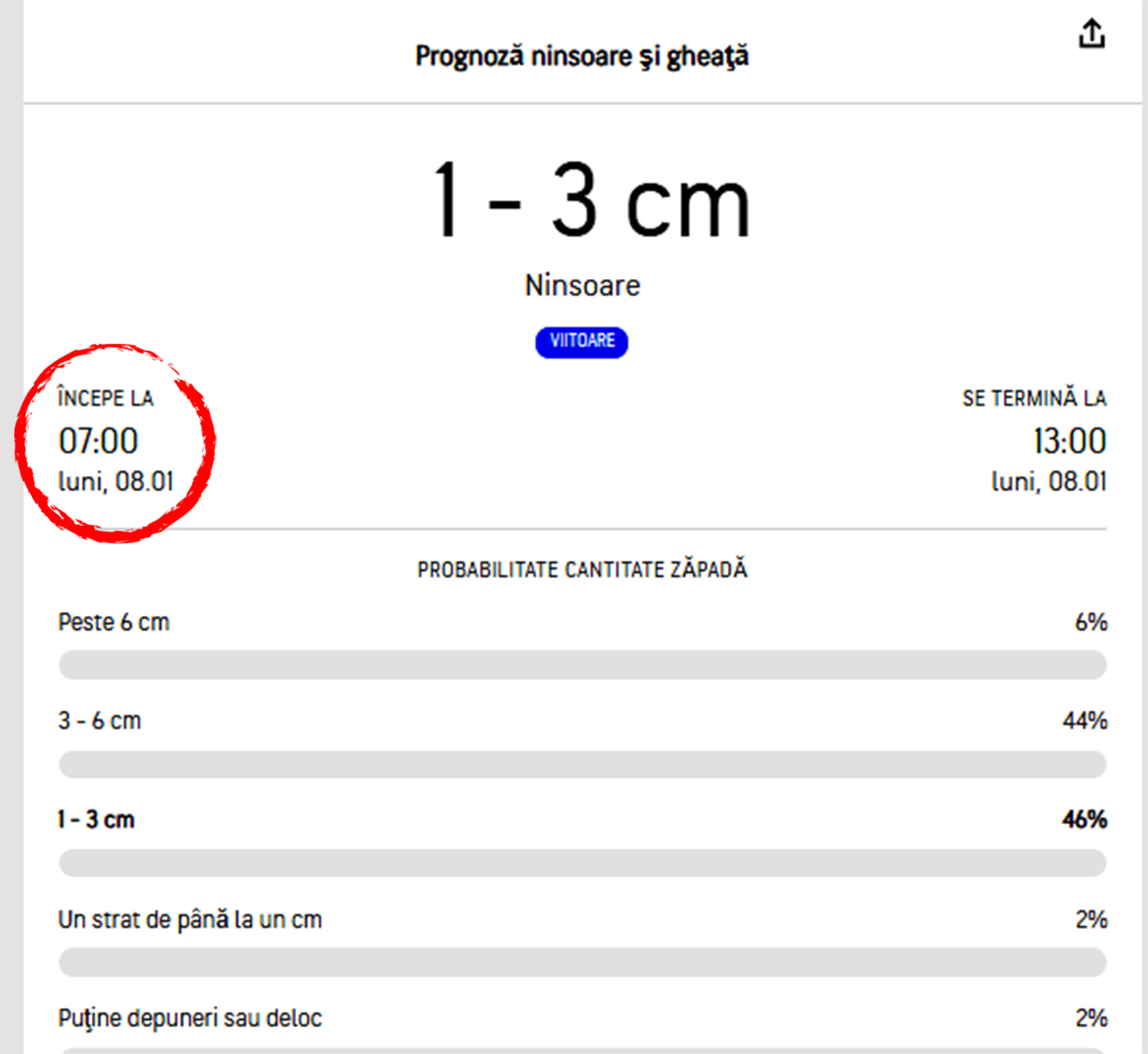The width and height of the screenshot is (1148, 1054).
Task: Click the bold 46% probability value
Action: click(x=1084, y=819)
